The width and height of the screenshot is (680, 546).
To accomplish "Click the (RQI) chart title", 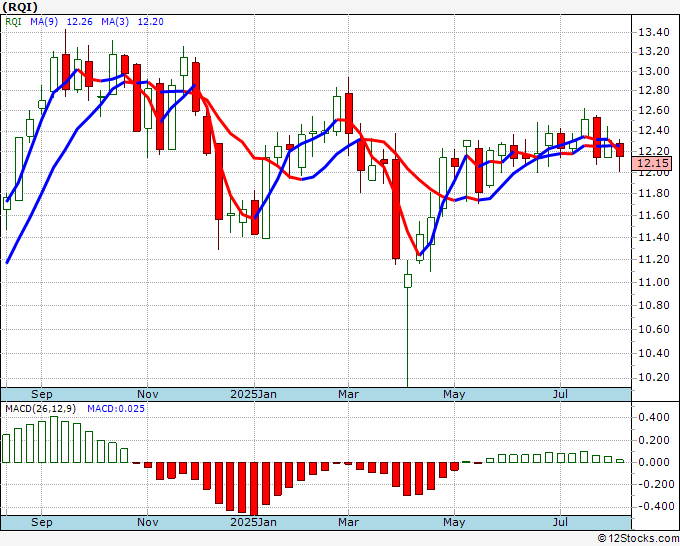I will [20, 7].
